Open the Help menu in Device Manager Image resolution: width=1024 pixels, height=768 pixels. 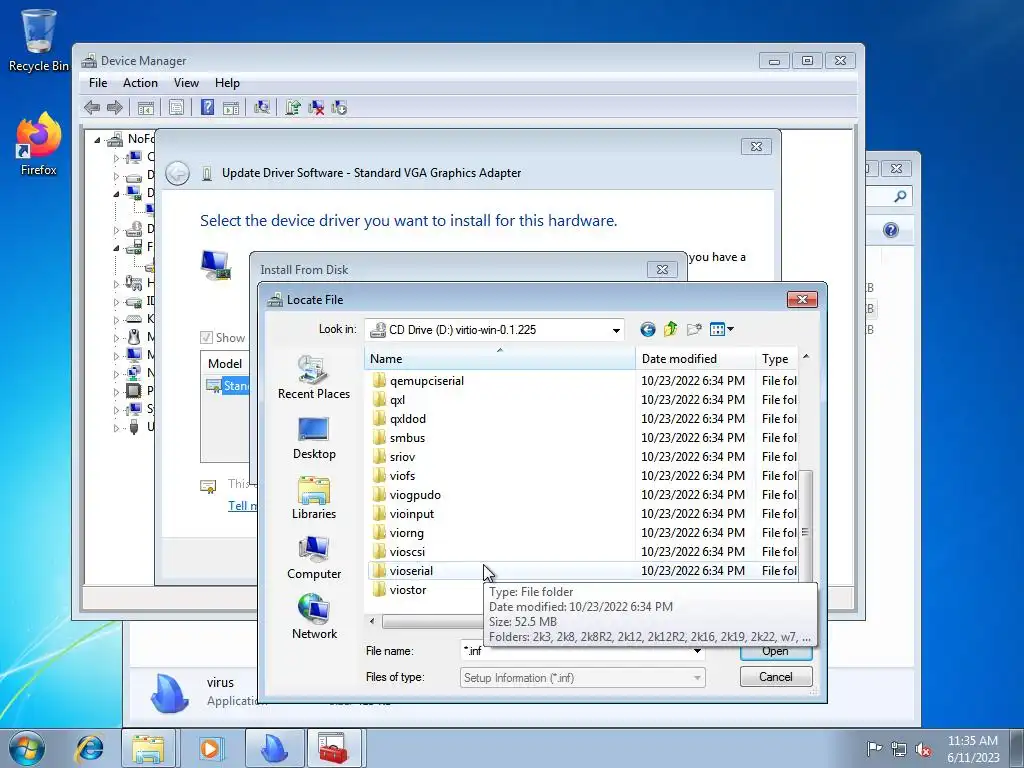tap(227, 83)
